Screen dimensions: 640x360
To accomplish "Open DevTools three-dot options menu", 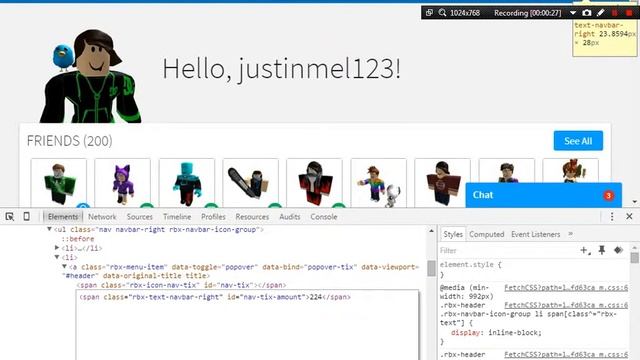I will (612, 216).
